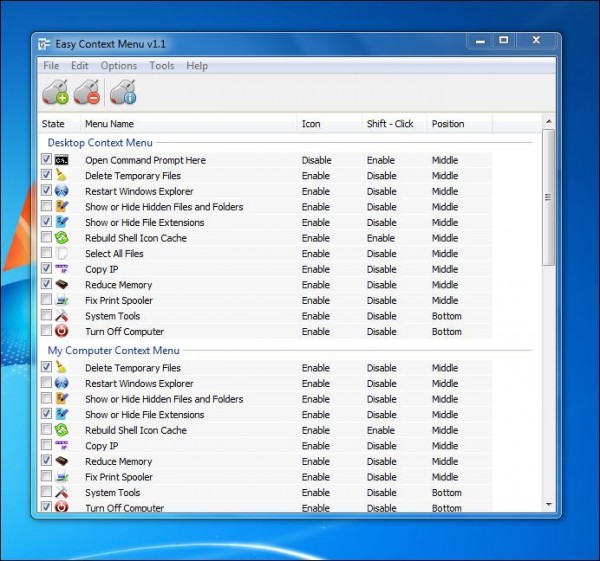Screen dimensions: 600x561
Task: Click My Computer Copy IP icon
Action: pyautogui.click(x=61, y=445)
